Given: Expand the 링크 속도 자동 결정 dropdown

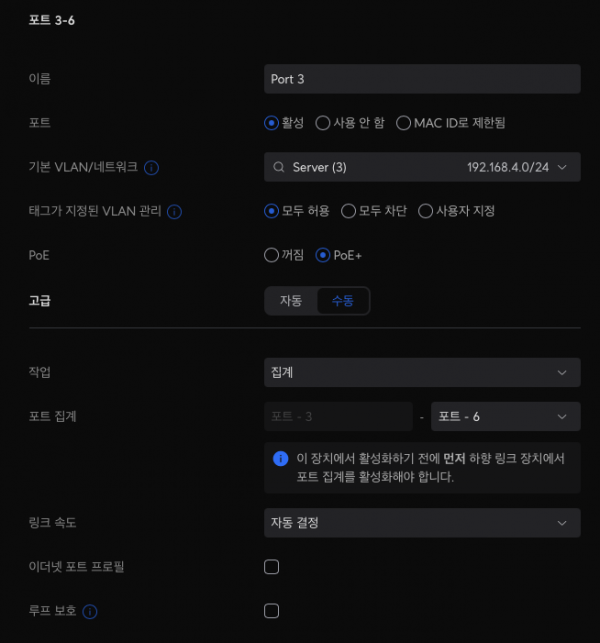Looking at the screenshot, I should click(422, 522).
